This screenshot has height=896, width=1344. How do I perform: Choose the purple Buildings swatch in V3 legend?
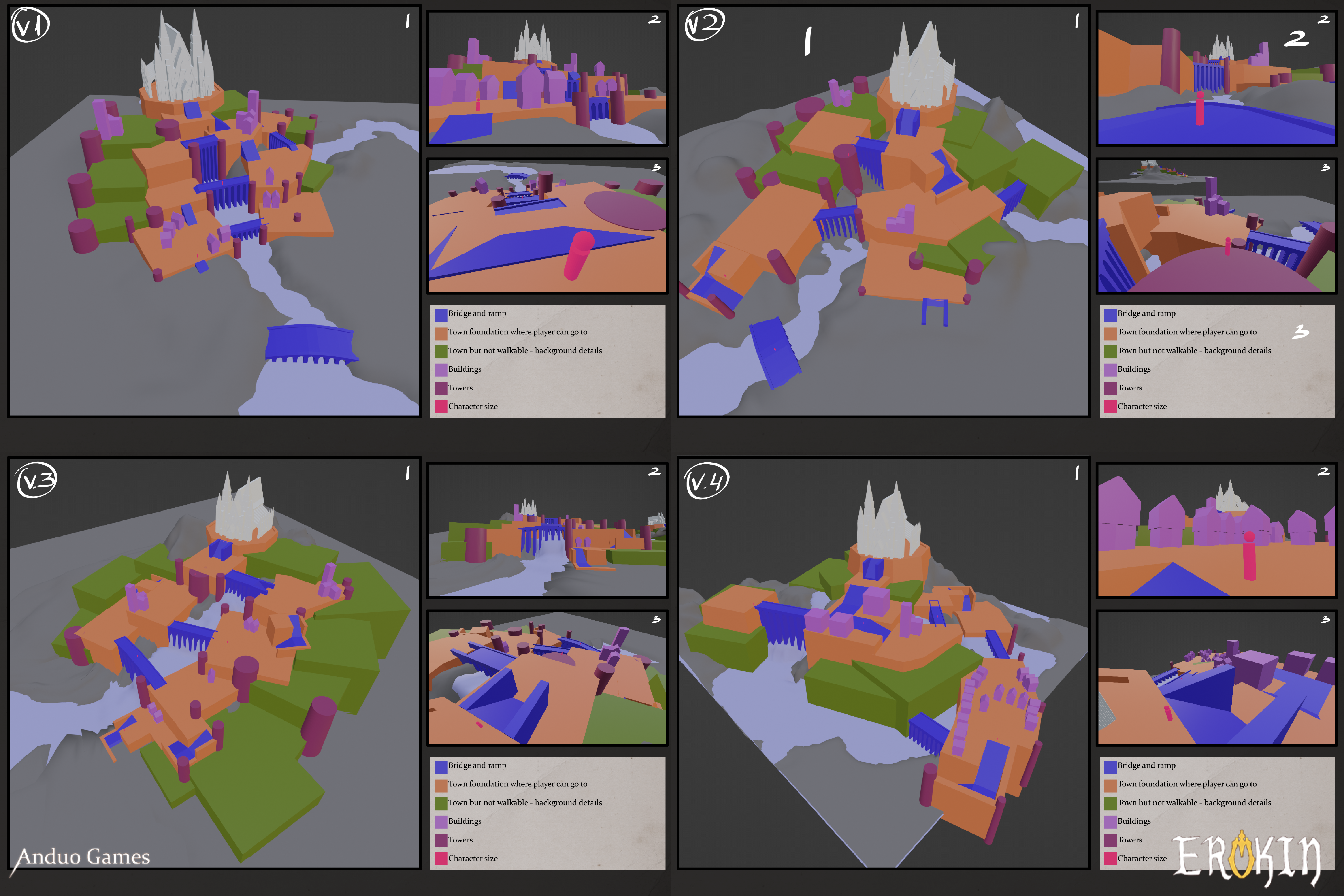click(x=441, y=822)
